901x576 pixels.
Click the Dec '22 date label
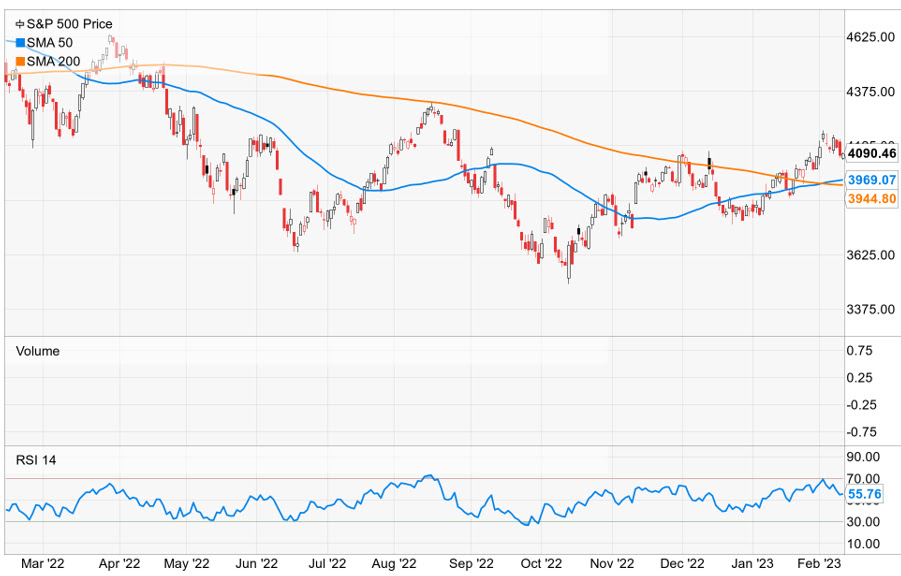[x=682, y=564]
